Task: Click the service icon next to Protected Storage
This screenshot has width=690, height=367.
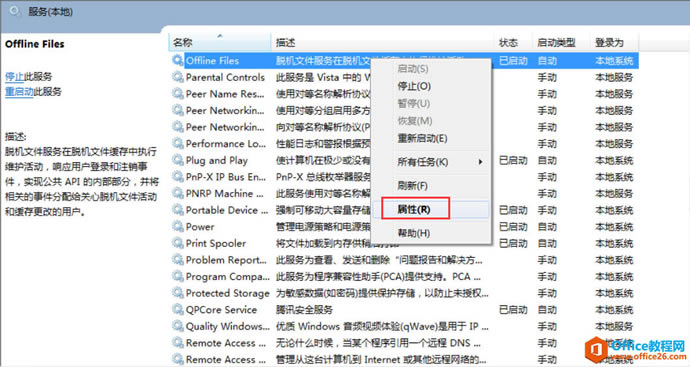Action: pos(178,293)
